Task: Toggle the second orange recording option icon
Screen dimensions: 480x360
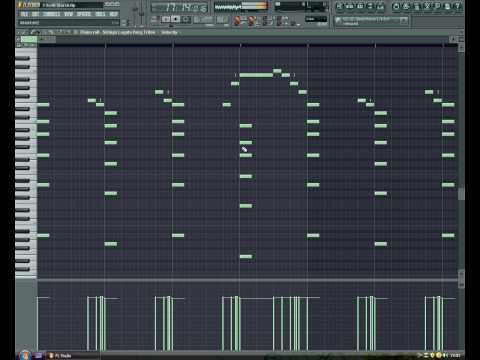Action: [251, 21]
